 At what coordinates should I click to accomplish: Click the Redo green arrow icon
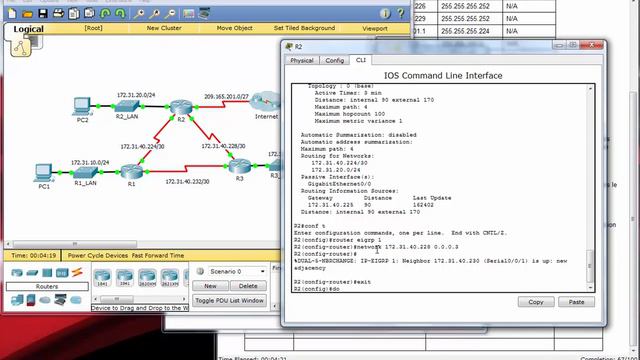click(x=120, y=14)
